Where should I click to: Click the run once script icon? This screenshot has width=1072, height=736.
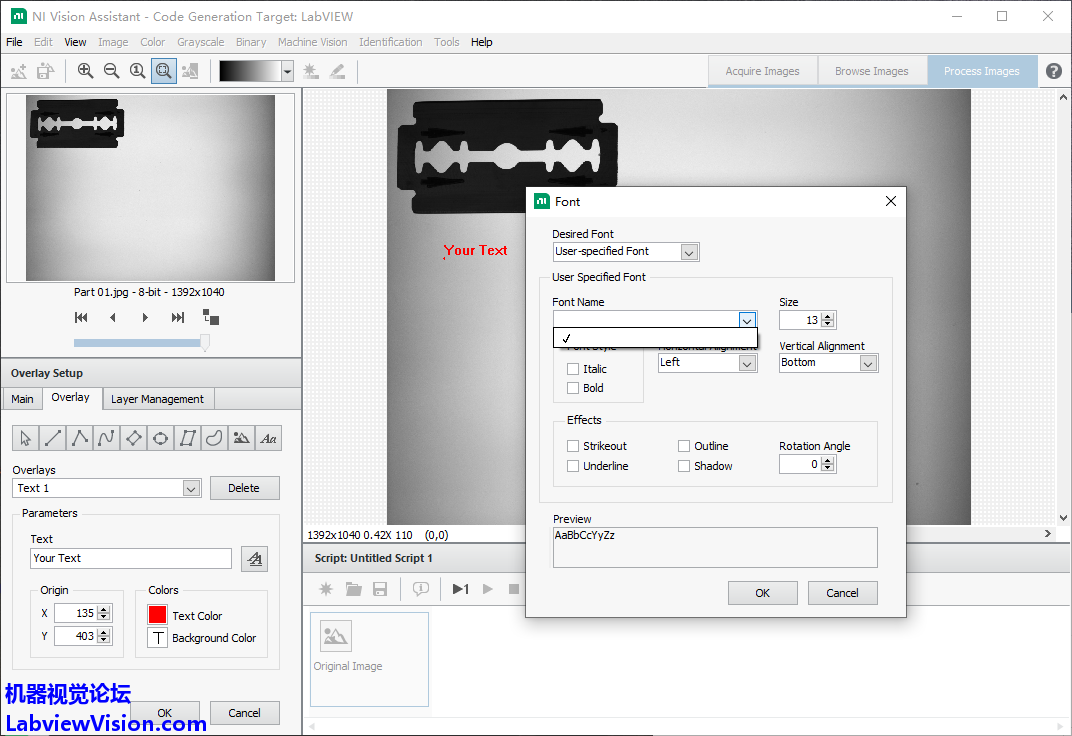click(461, 589)
